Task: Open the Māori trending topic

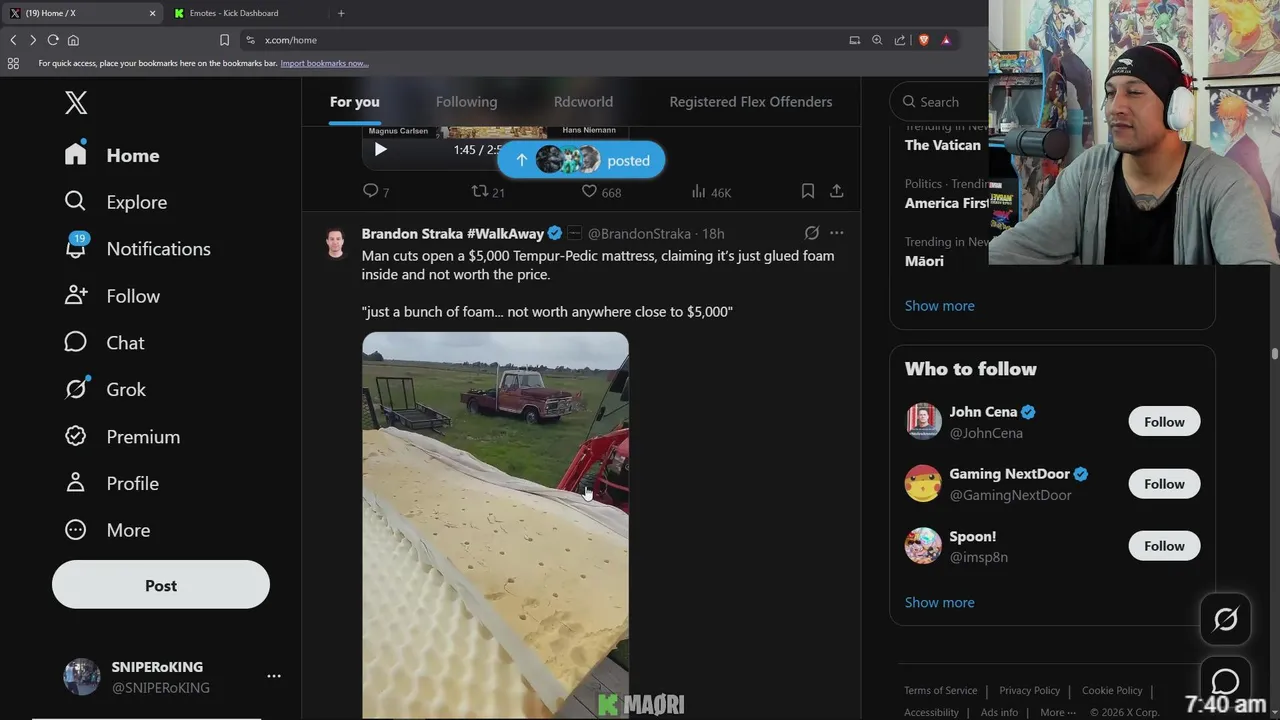Action: click(924, 261)
